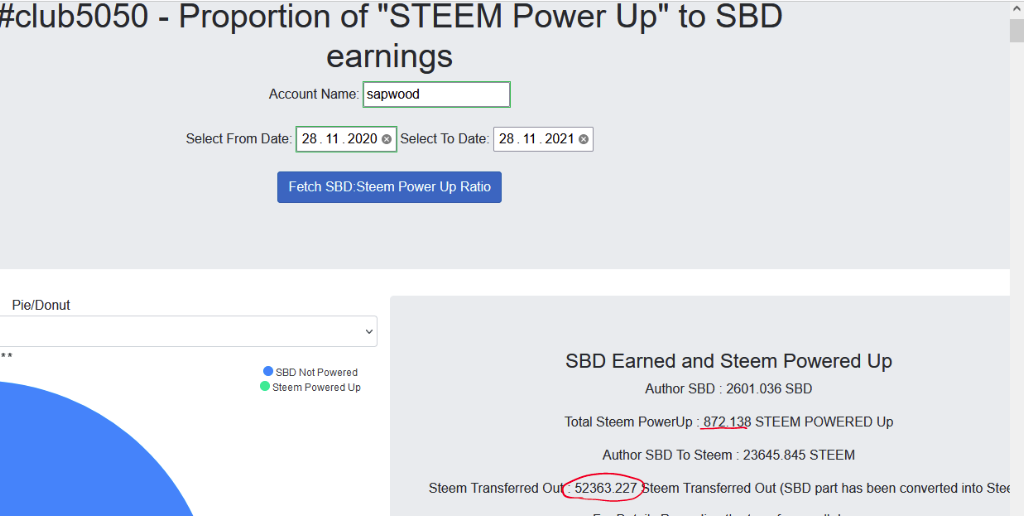The height and width of the screenshot is (516, 1024).
Task: Select year 2020 in the From Date field
Action: click(362, 139)
